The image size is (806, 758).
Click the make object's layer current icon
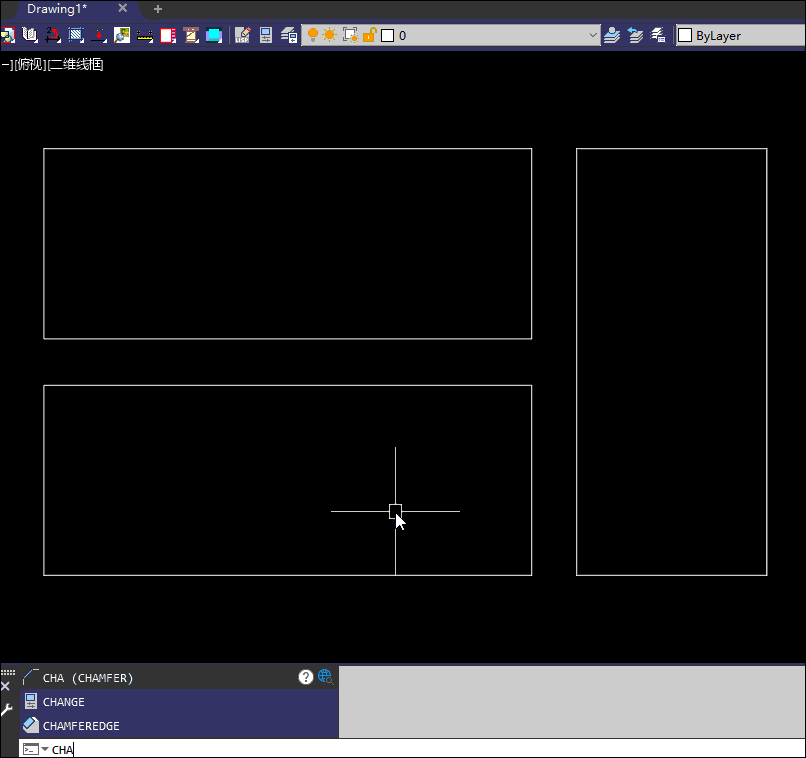tap(612, 35)
